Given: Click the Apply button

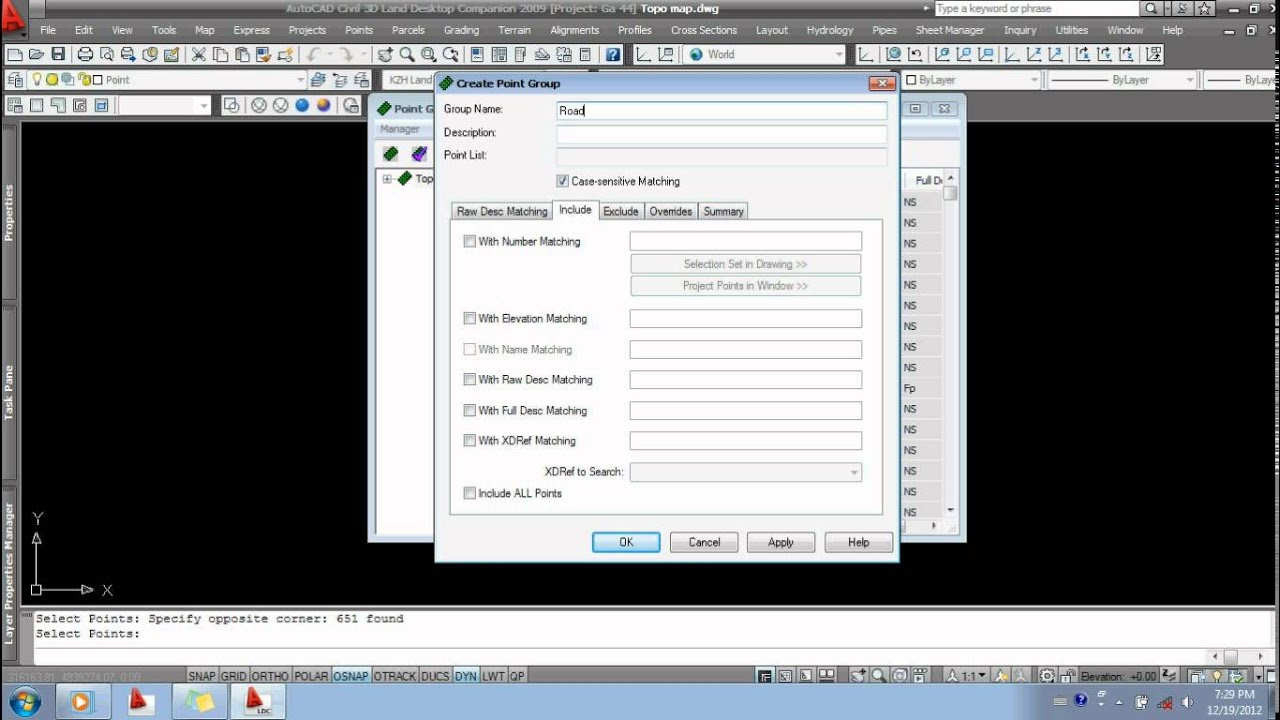Looking at the screenshot, I should pyautogui.click(x=781, y=542).
